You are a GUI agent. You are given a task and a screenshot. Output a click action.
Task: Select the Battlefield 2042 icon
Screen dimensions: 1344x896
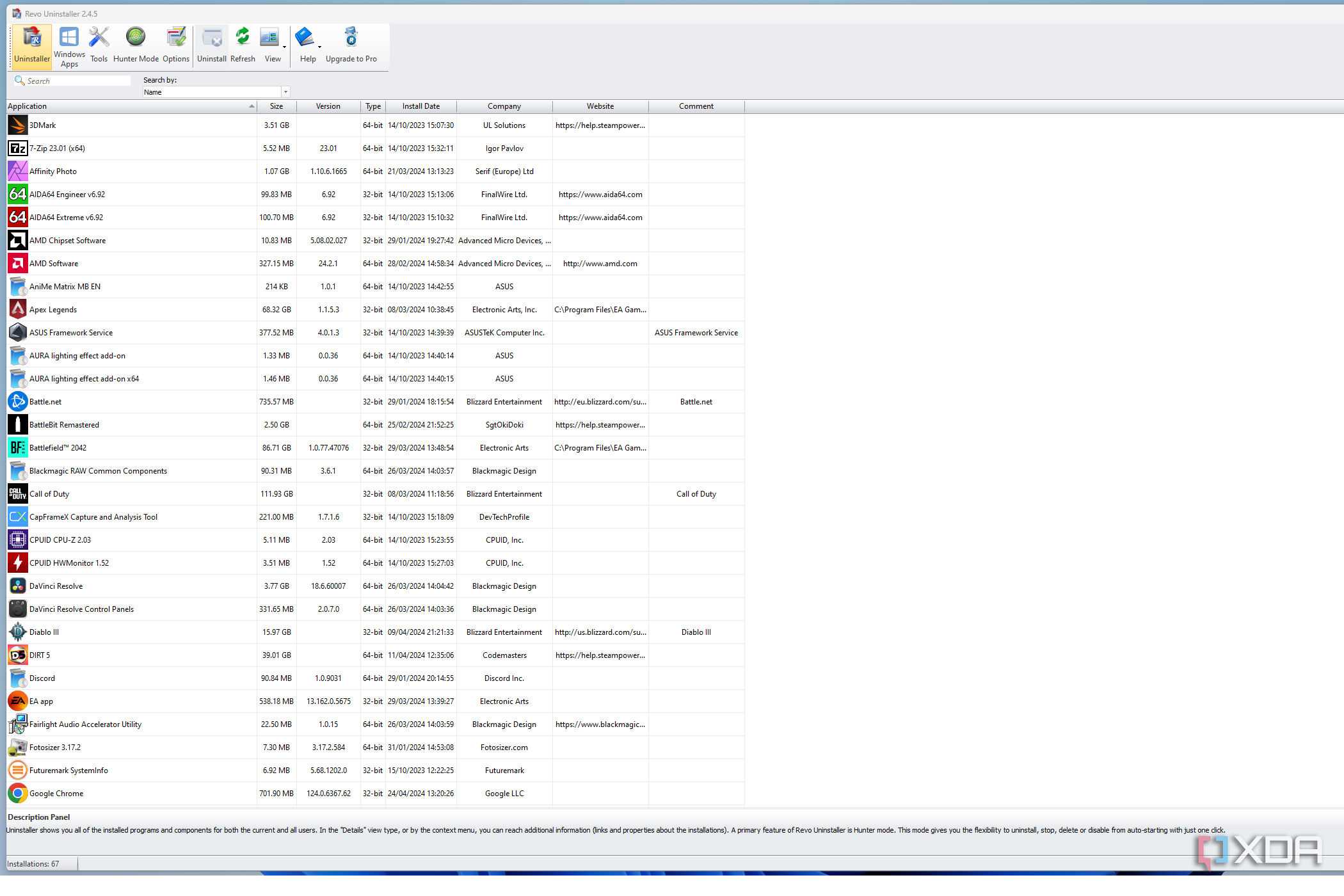[x=18, y=448]
